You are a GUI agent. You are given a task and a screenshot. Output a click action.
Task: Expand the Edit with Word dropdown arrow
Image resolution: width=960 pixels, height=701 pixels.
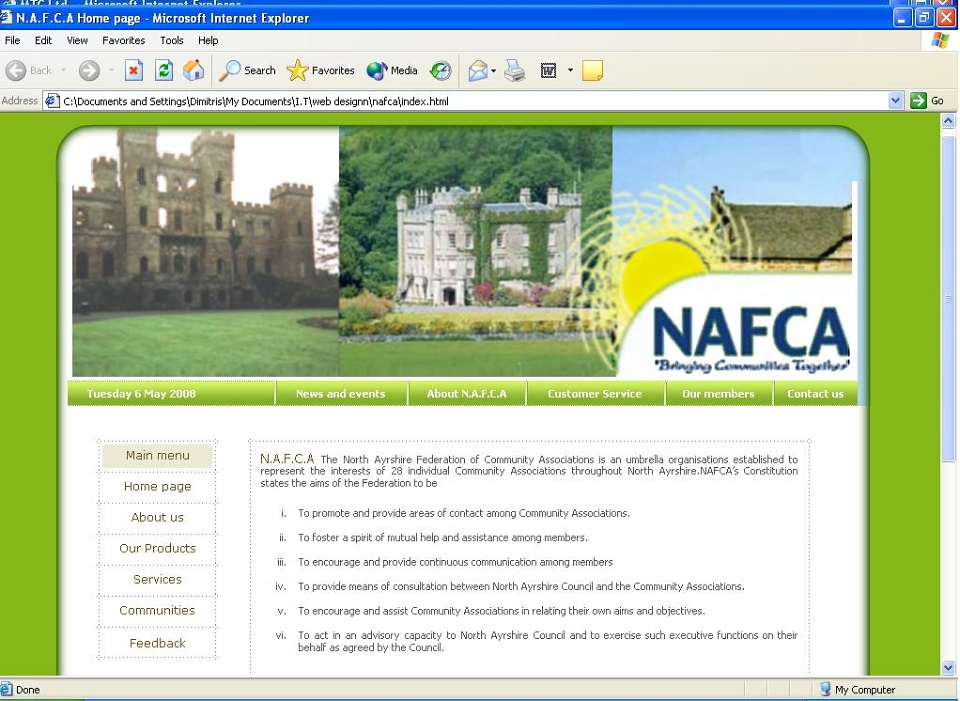coord(570,70)
